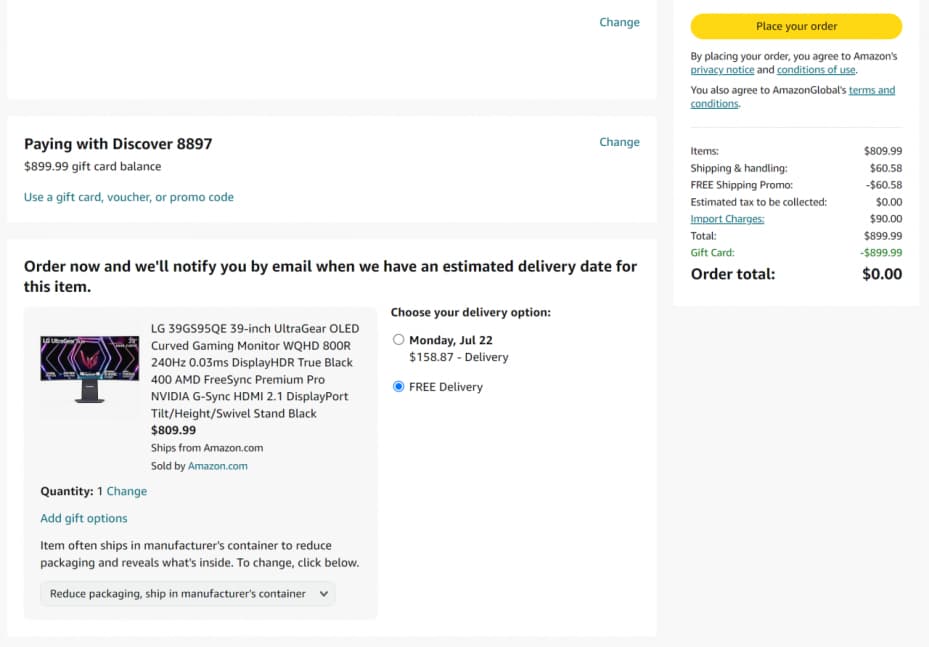
Task: Open AmazonGlobal terms and conditions link
Action: point(793,97)
